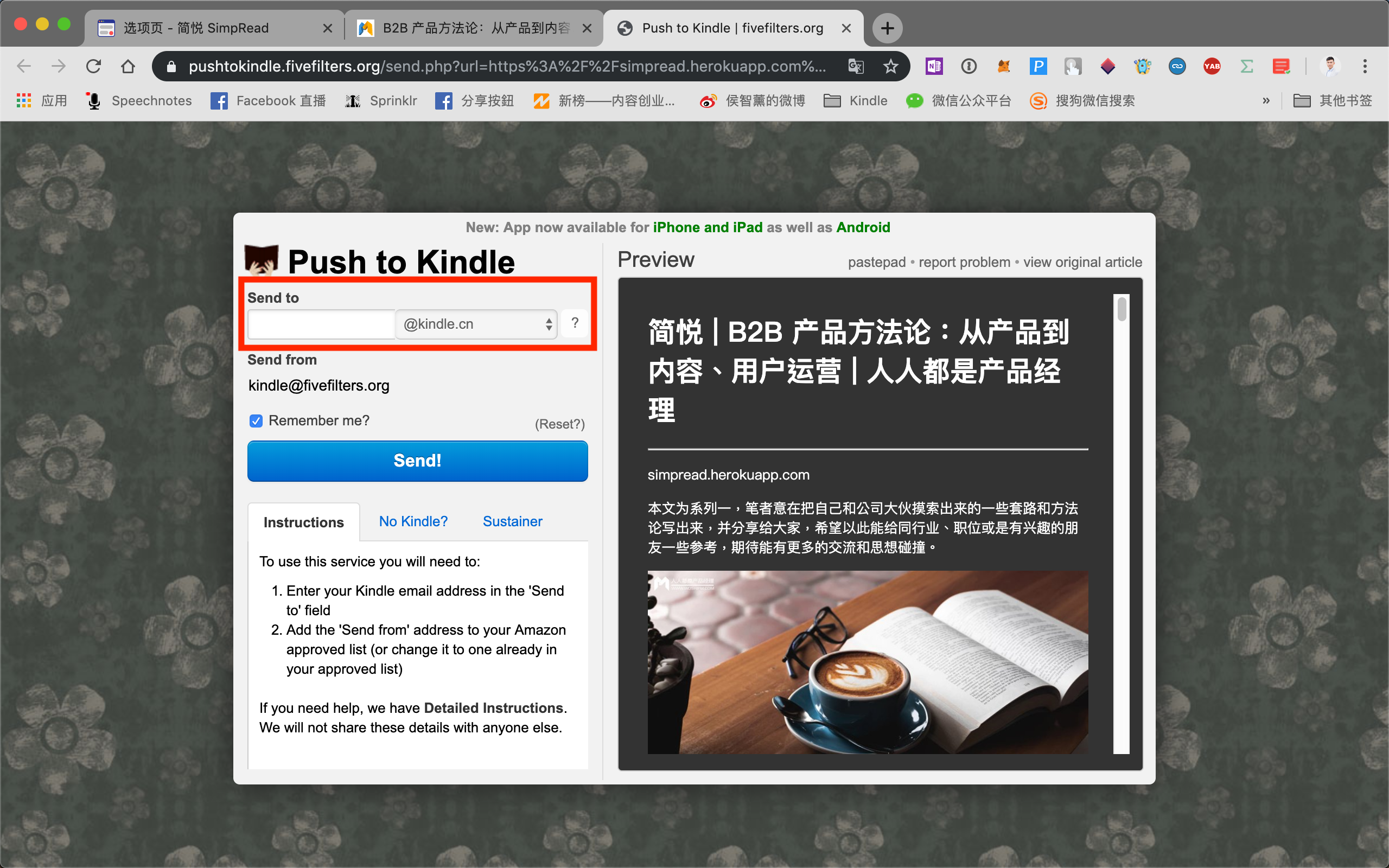Image resolution: width=1389 pixels, height=868 pixels.
Task: Open the 1Password extension icon
Action: coord(969,67)
